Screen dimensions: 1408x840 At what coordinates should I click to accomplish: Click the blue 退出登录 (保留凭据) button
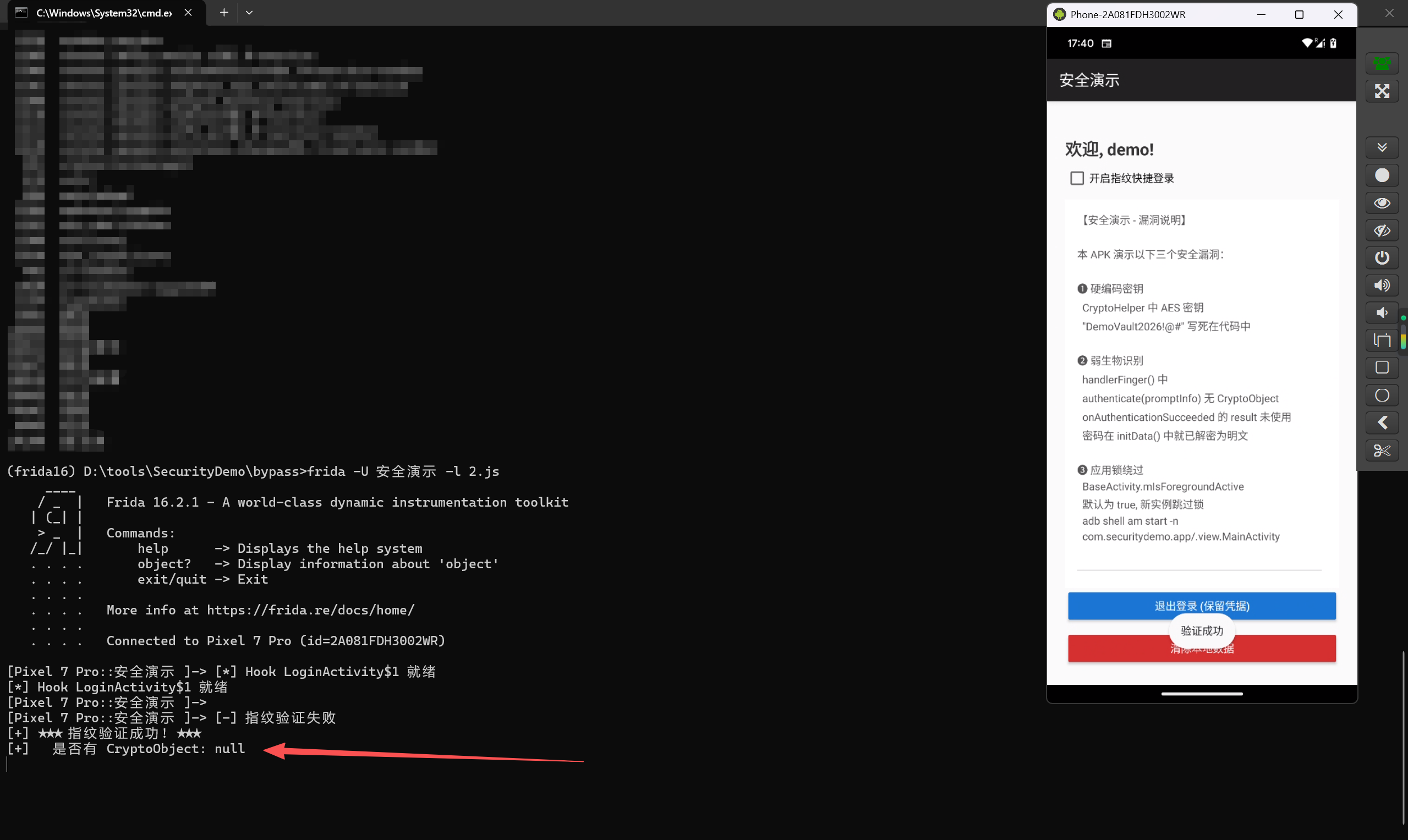click(1201, 606)
